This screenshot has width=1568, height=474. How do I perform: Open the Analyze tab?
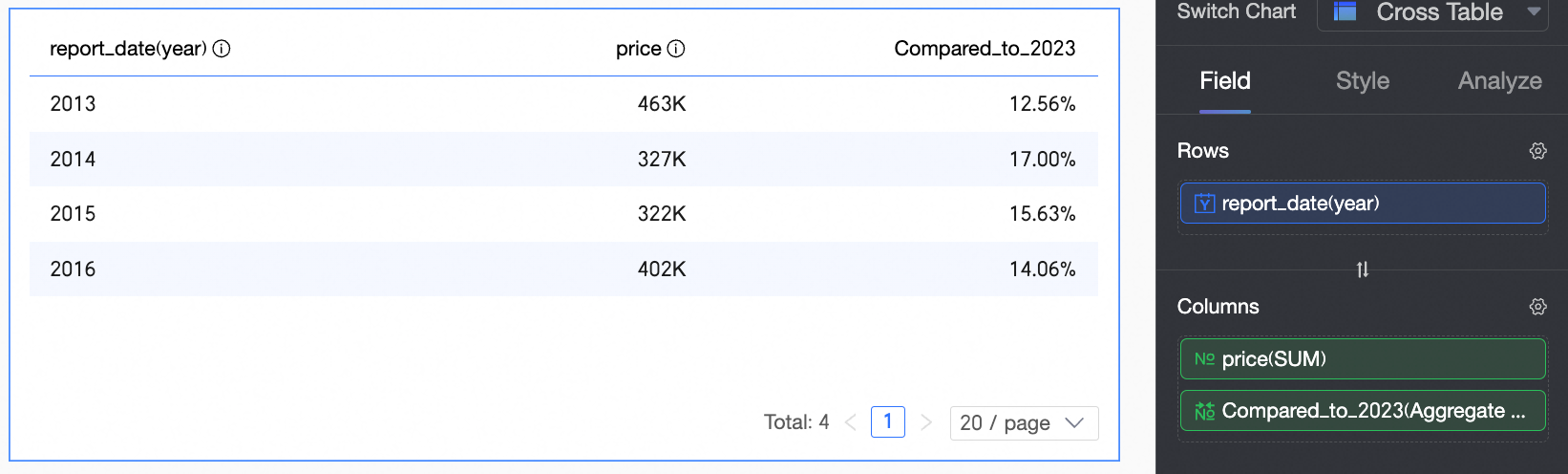[x=1499, y=81]
